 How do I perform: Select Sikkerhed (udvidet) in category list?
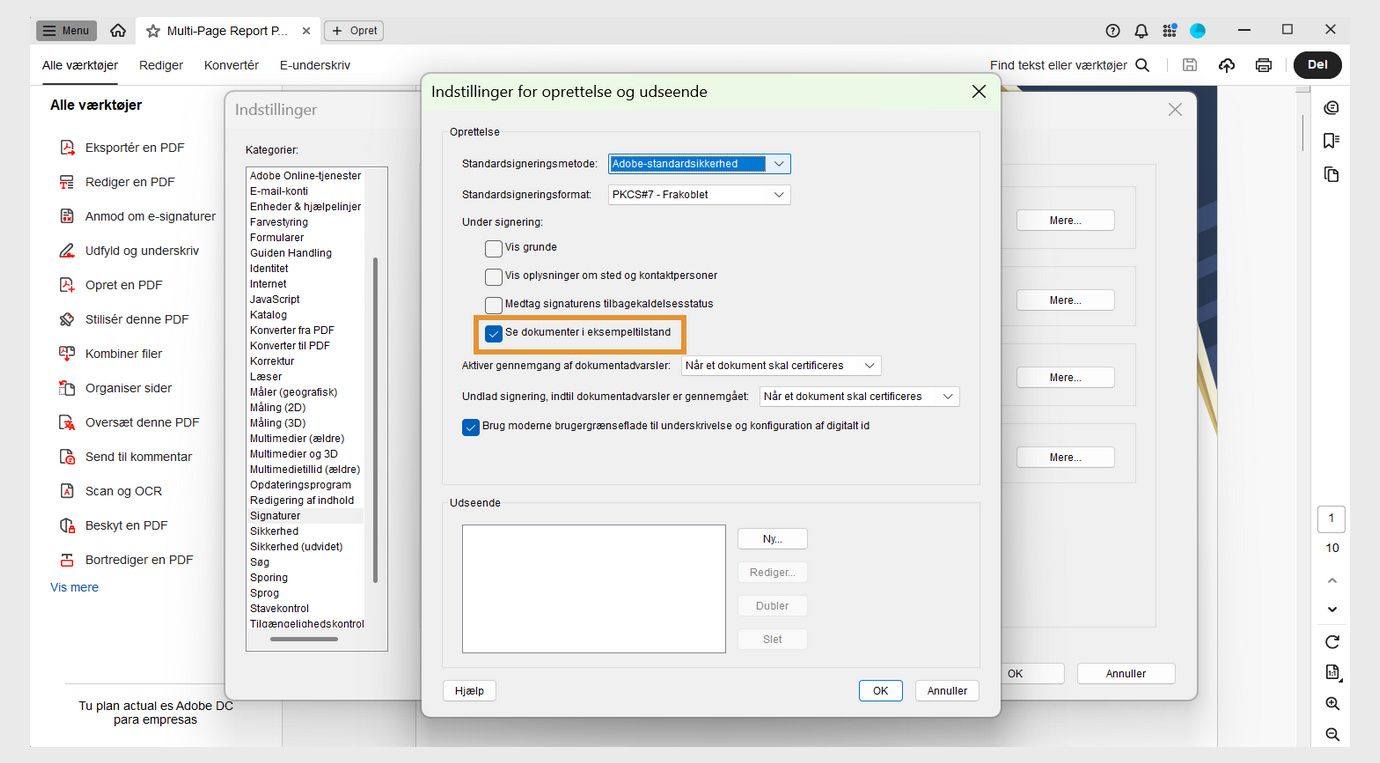[x=296, y=547]
